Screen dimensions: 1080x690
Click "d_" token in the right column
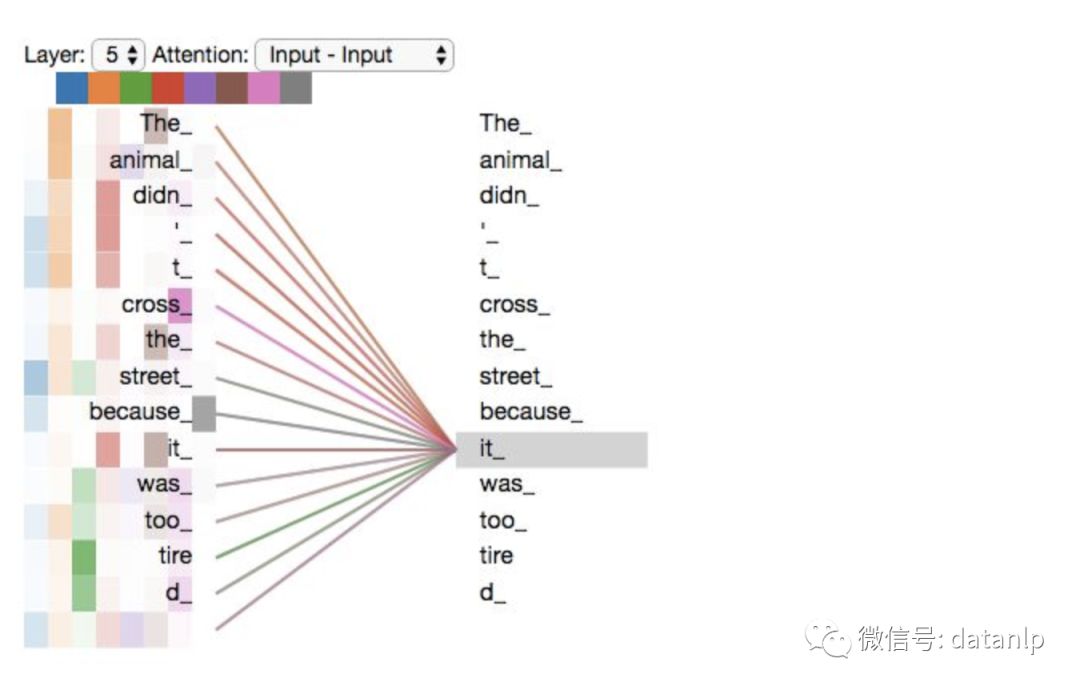(492, 593)
